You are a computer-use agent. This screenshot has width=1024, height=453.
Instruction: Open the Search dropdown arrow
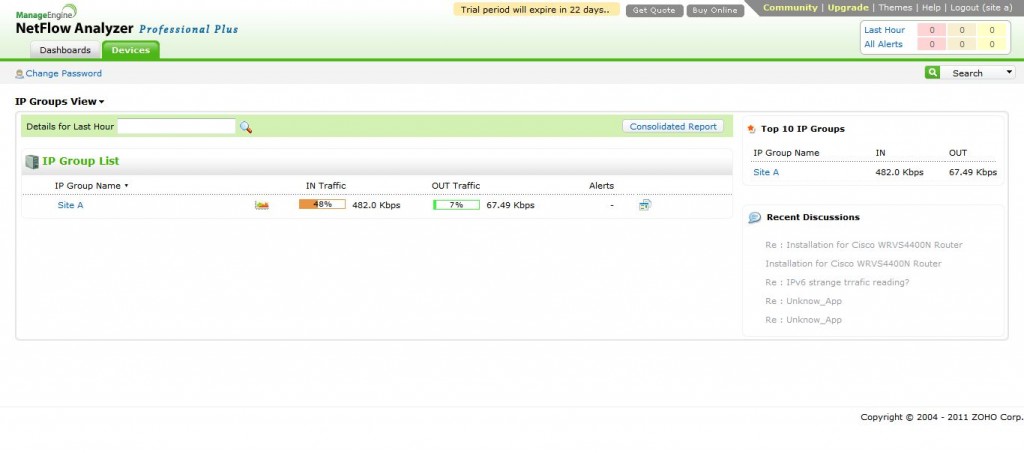pos(1008,73)
